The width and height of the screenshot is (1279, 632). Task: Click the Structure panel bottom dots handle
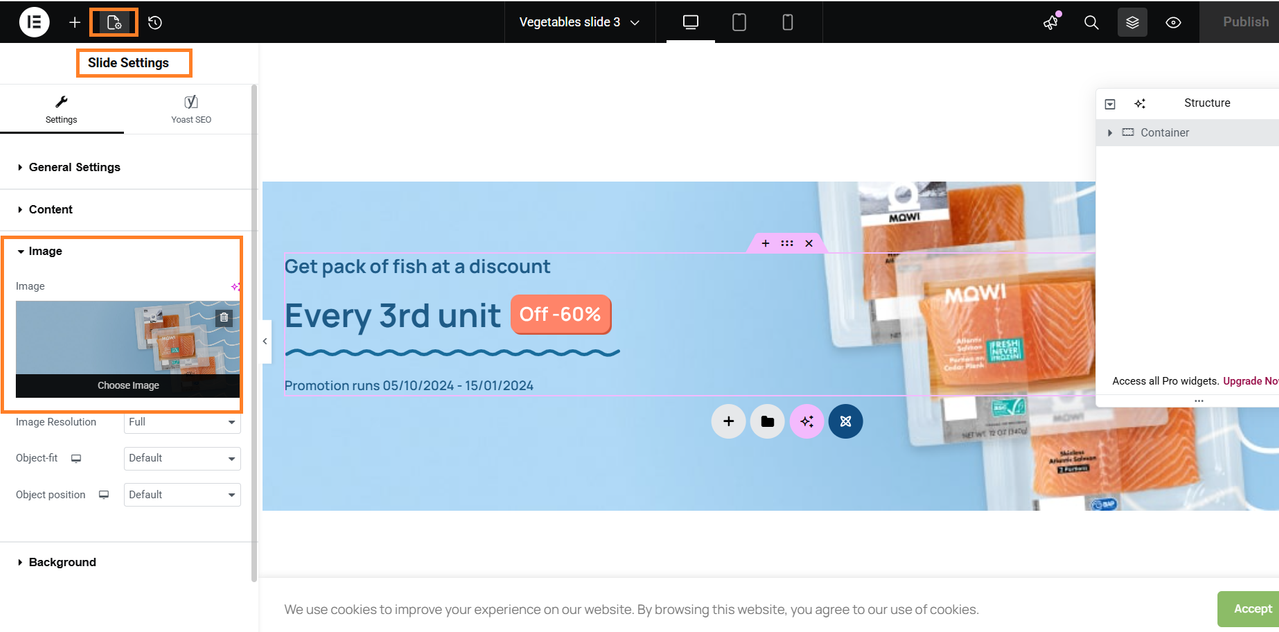1198,401
